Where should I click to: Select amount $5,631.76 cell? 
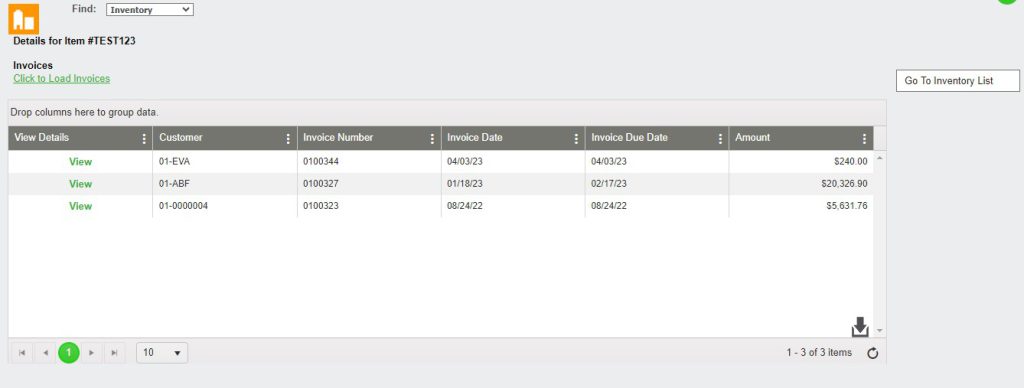(801, 206)
